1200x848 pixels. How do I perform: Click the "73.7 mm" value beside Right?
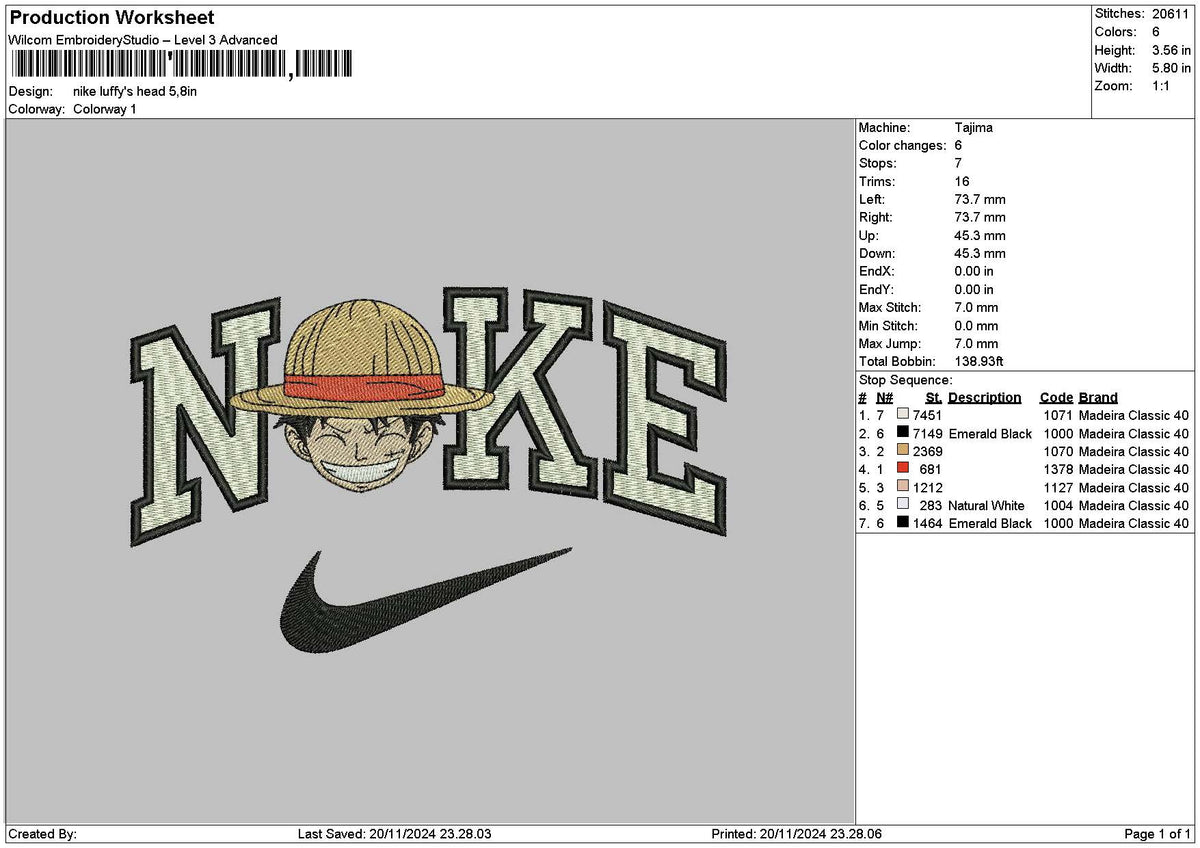pyautogui.click(x=980, y=217)
